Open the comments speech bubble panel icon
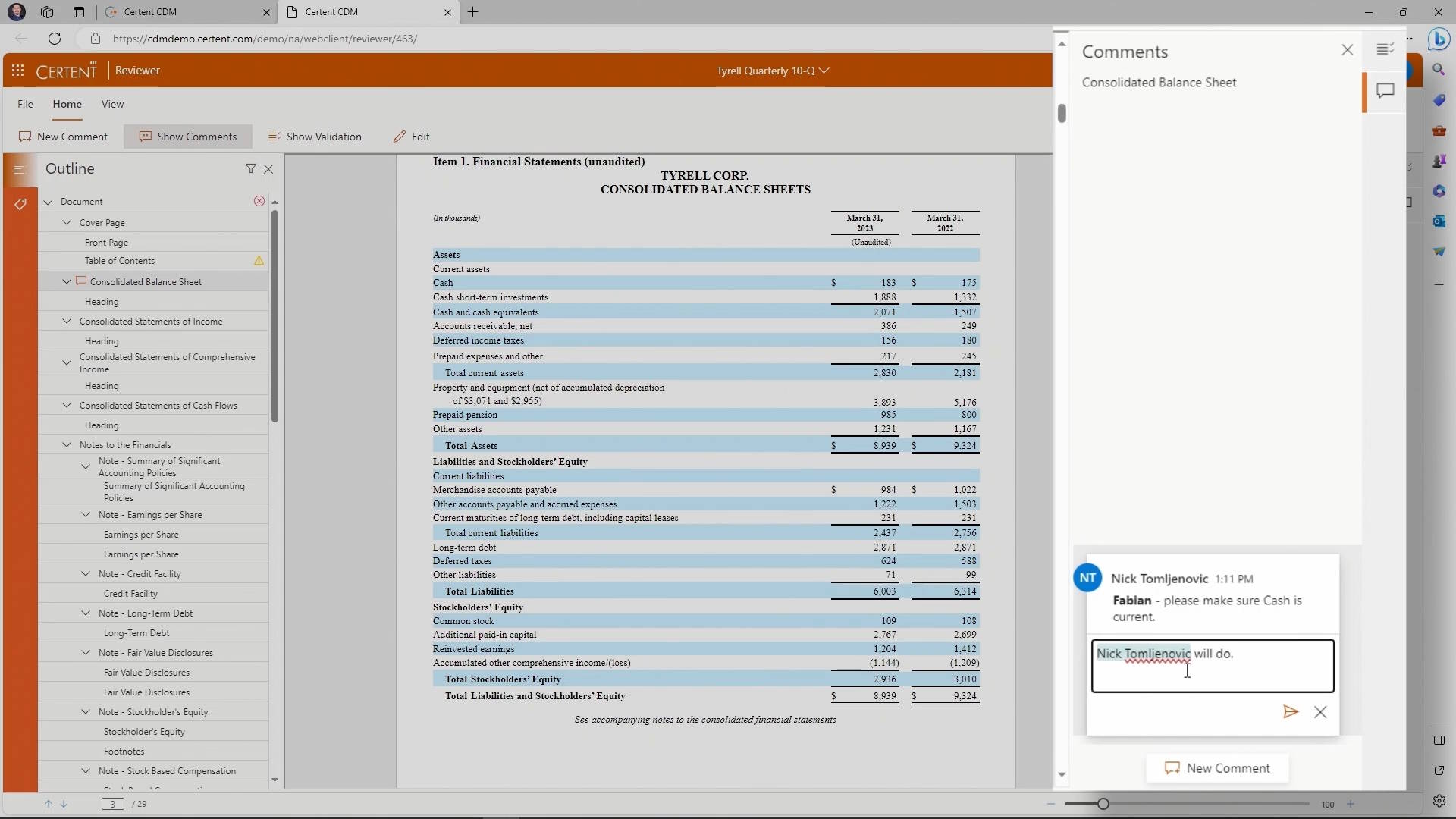 tap(1385, 91)
